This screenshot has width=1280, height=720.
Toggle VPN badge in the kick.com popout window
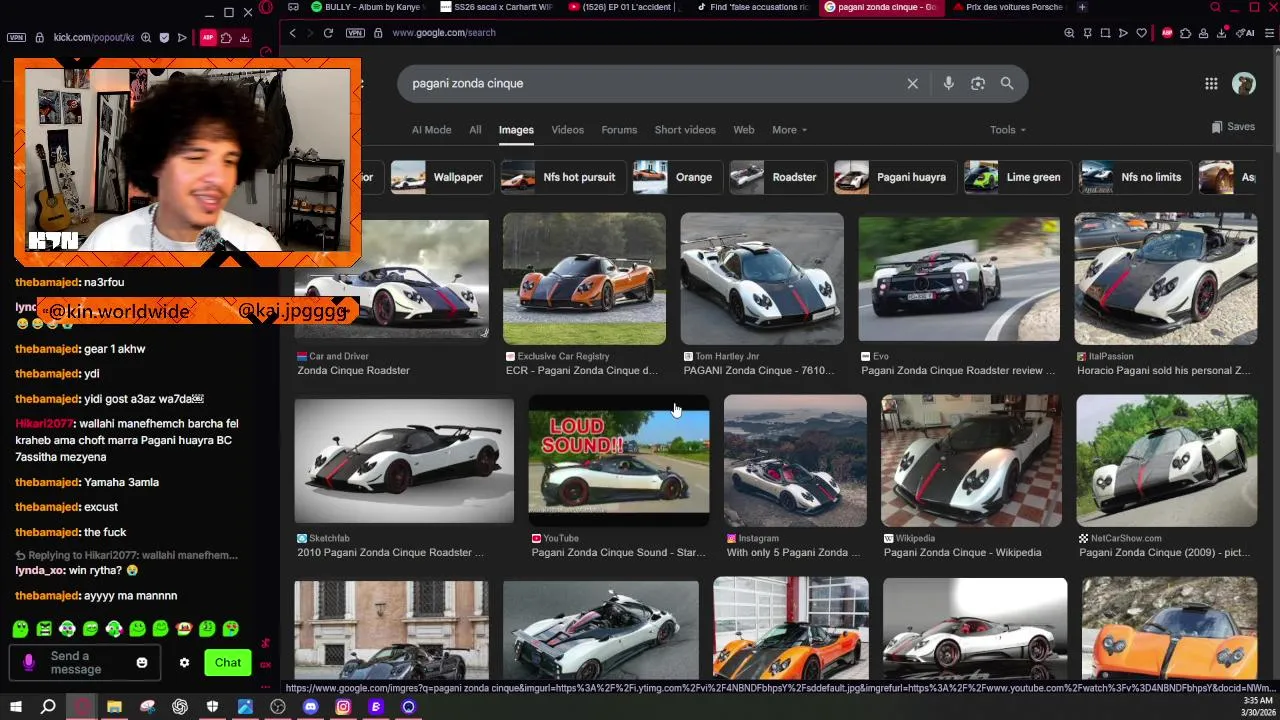pos(16,38)
